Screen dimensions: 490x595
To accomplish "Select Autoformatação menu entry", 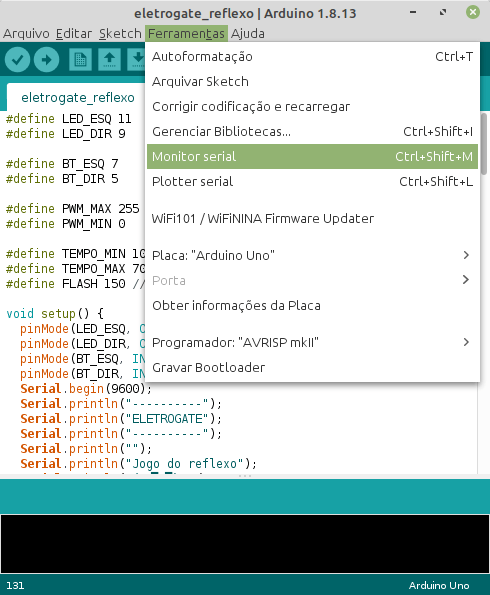I will (312, 57).
